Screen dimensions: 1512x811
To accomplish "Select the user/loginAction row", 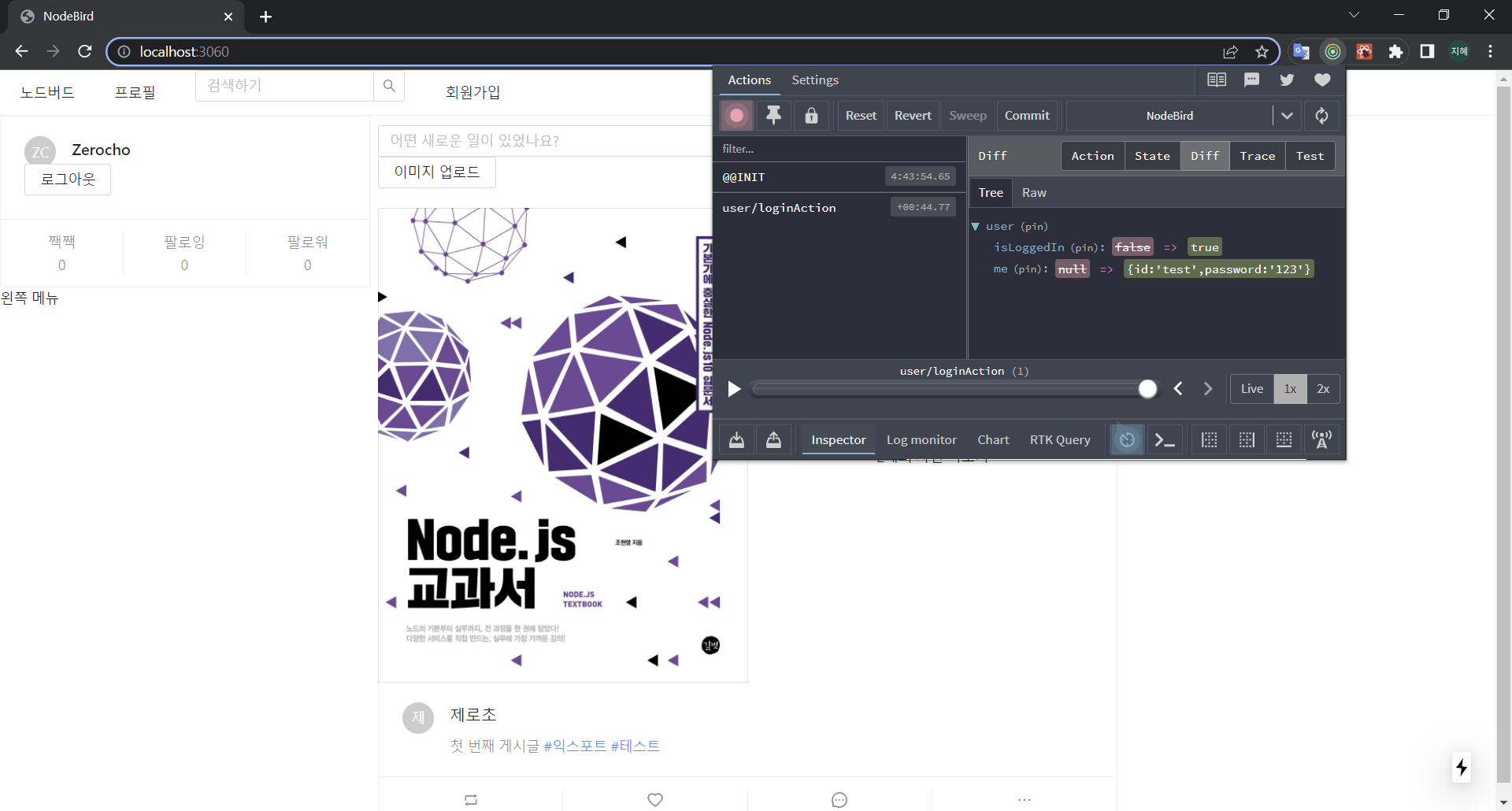I will click(x=839, y=208).
